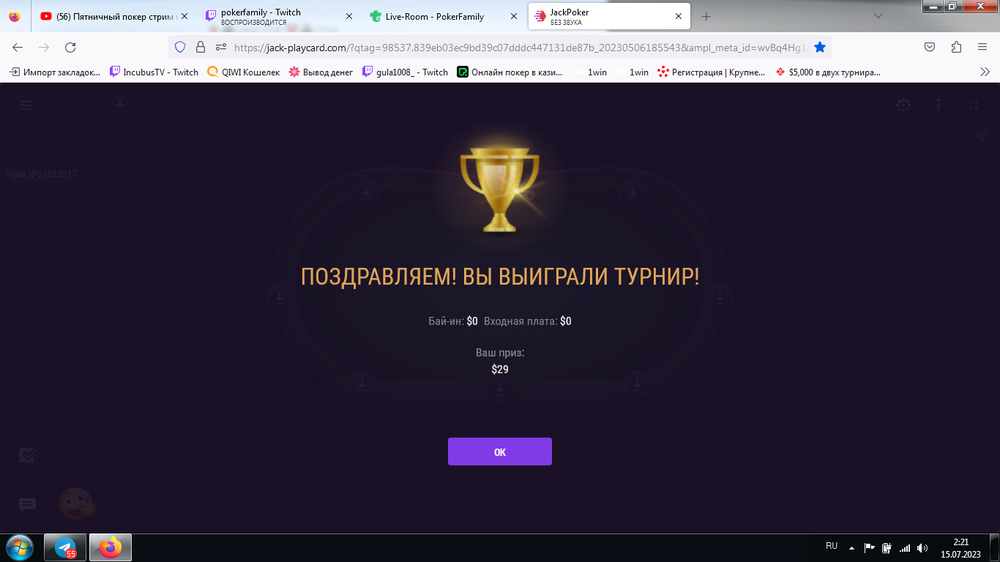Image resolution: width=1000 pixels, height=562 pixels.
Task: Save page to Pocket icon
Action: tap(930, 47)
